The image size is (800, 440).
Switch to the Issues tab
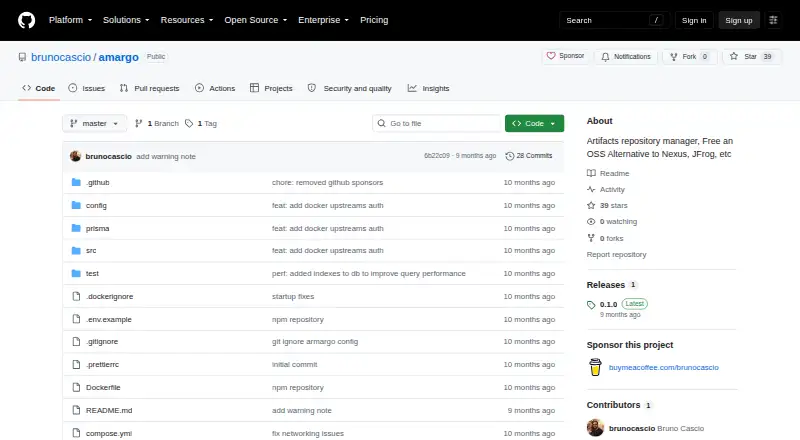(x=87, y=88)
